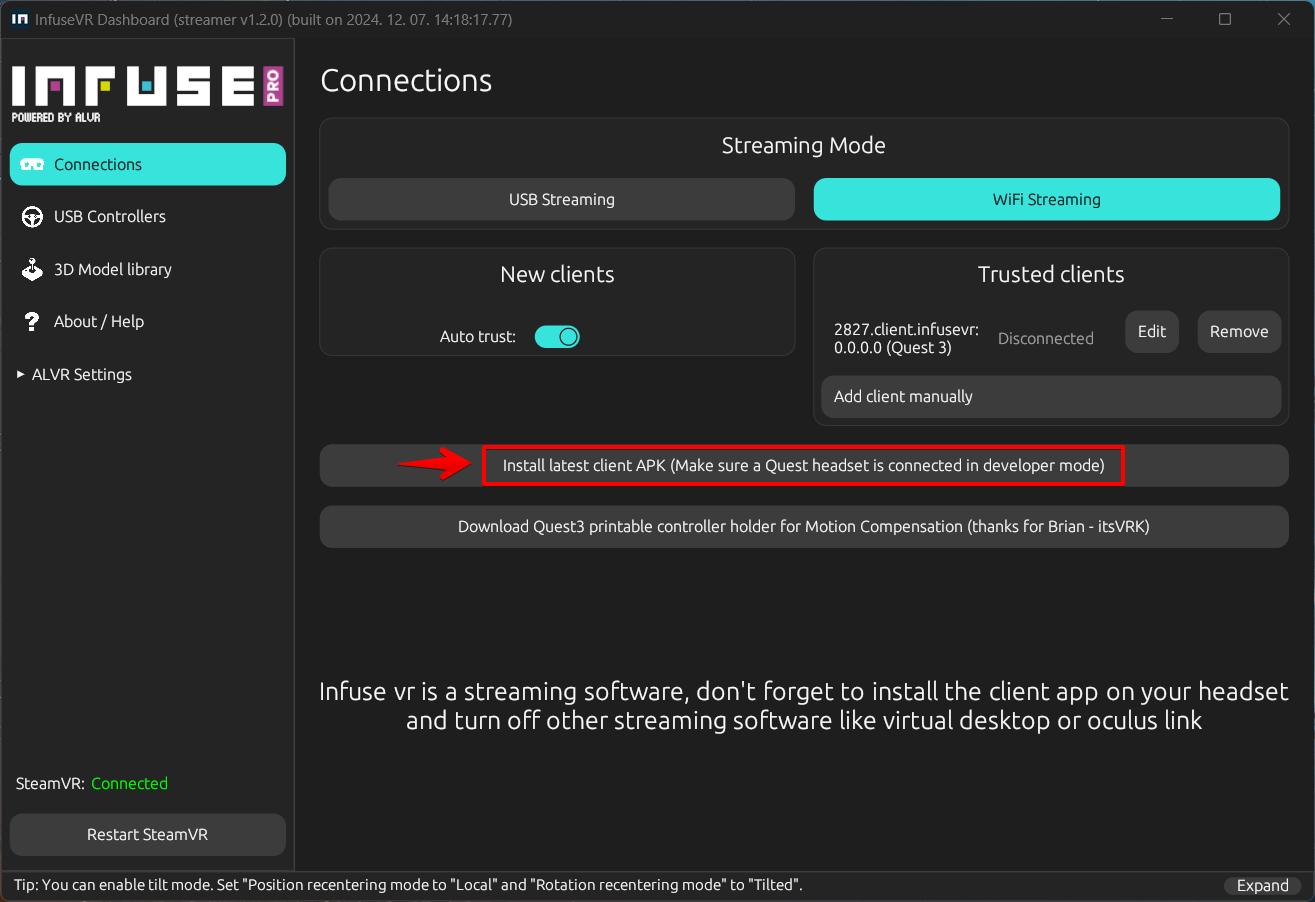Click Add client manually
The width and height of the screenshot is (1315, 902).
pyautogui.click(x=1050, y=397)
